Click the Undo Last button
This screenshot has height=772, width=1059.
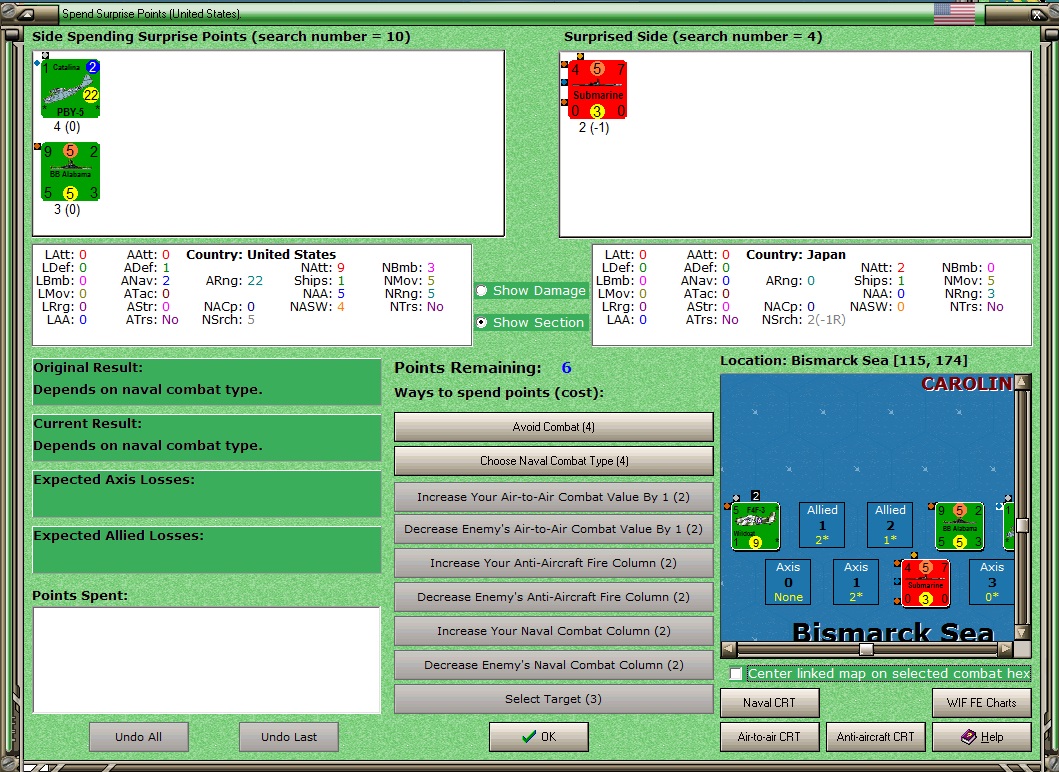(289, 737)
